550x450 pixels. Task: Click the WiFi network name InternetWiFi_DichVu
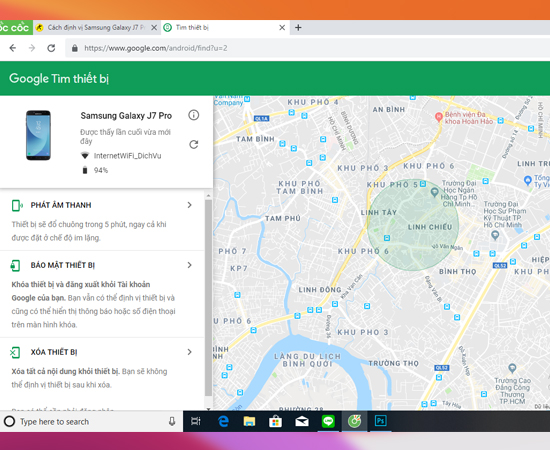coord(127,156)
